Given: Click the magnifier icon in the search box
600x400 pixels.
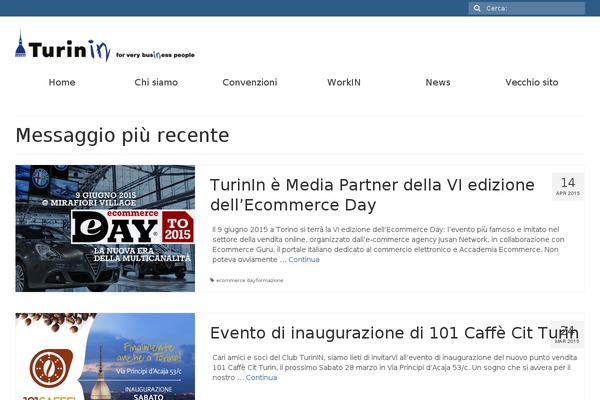Looking at the screenshot, I should tap(477, 8).
